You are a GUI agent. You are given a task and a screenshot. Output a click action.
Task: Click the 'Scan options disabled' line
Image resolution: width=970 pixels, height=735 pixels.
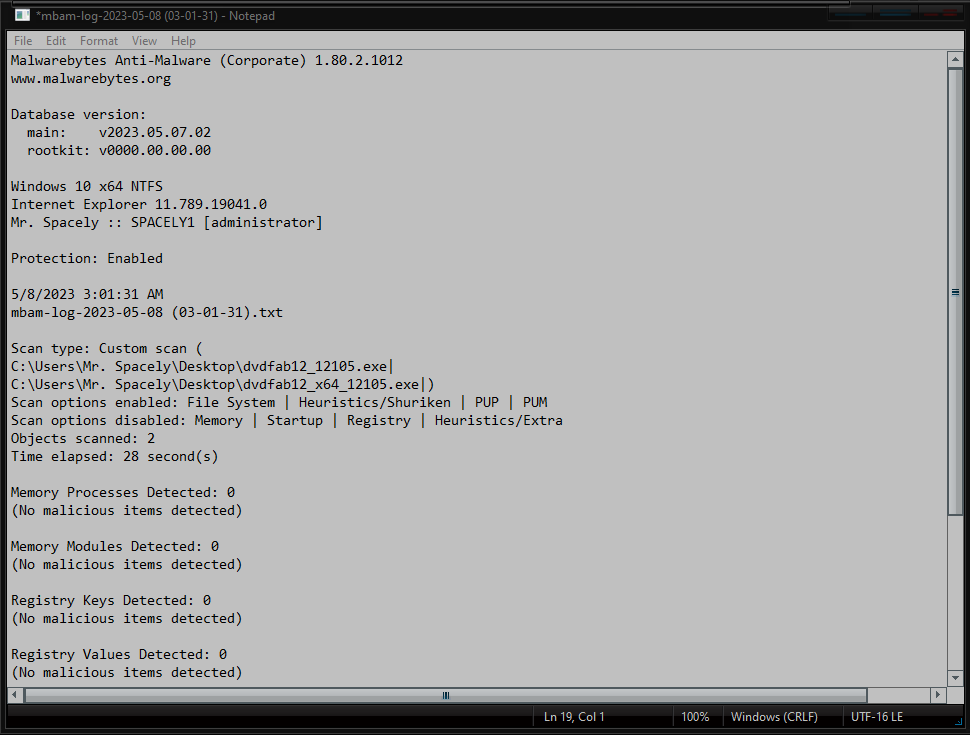(x=286, y=421)
